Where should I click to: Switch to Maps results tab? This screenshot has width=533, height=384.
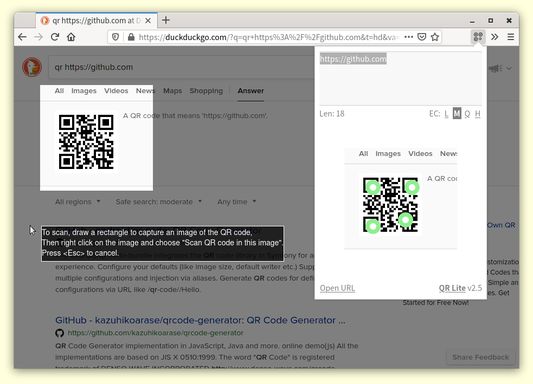172,91
